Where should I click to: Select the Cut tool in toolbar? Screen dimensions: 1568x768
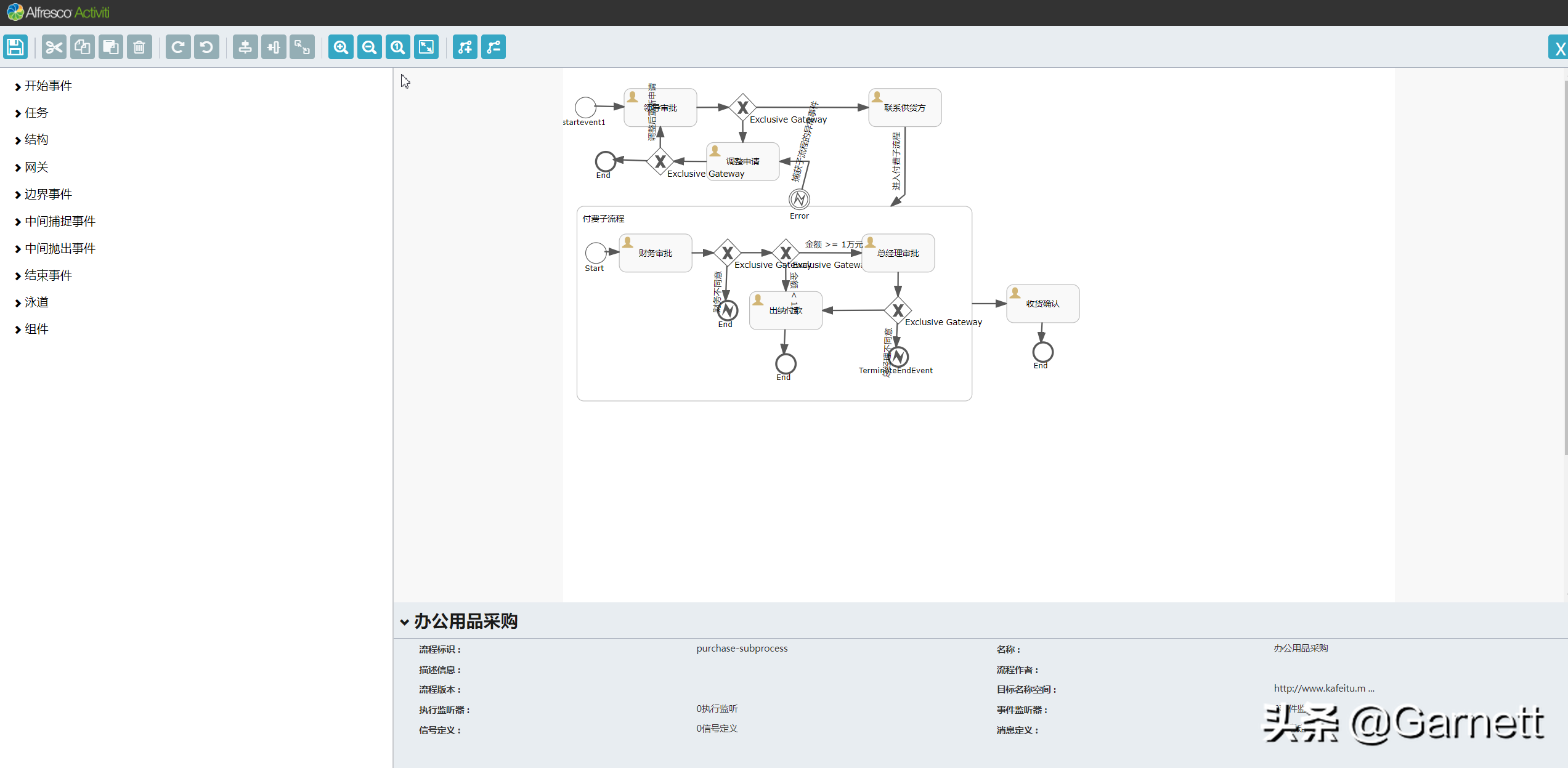point(54,46)
